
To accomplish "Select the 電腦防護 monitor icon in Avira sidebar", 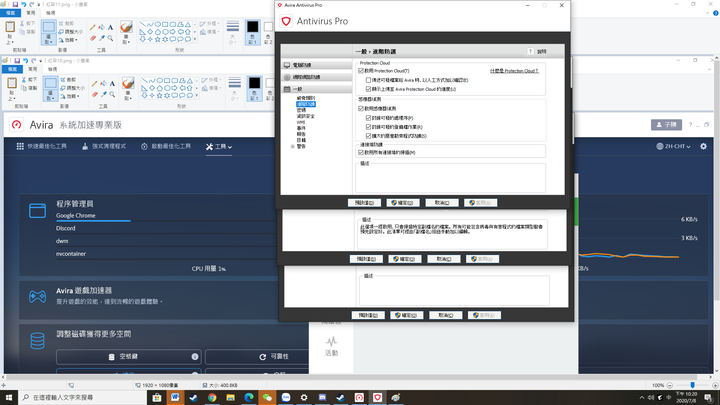I will (x=287, y=65).
